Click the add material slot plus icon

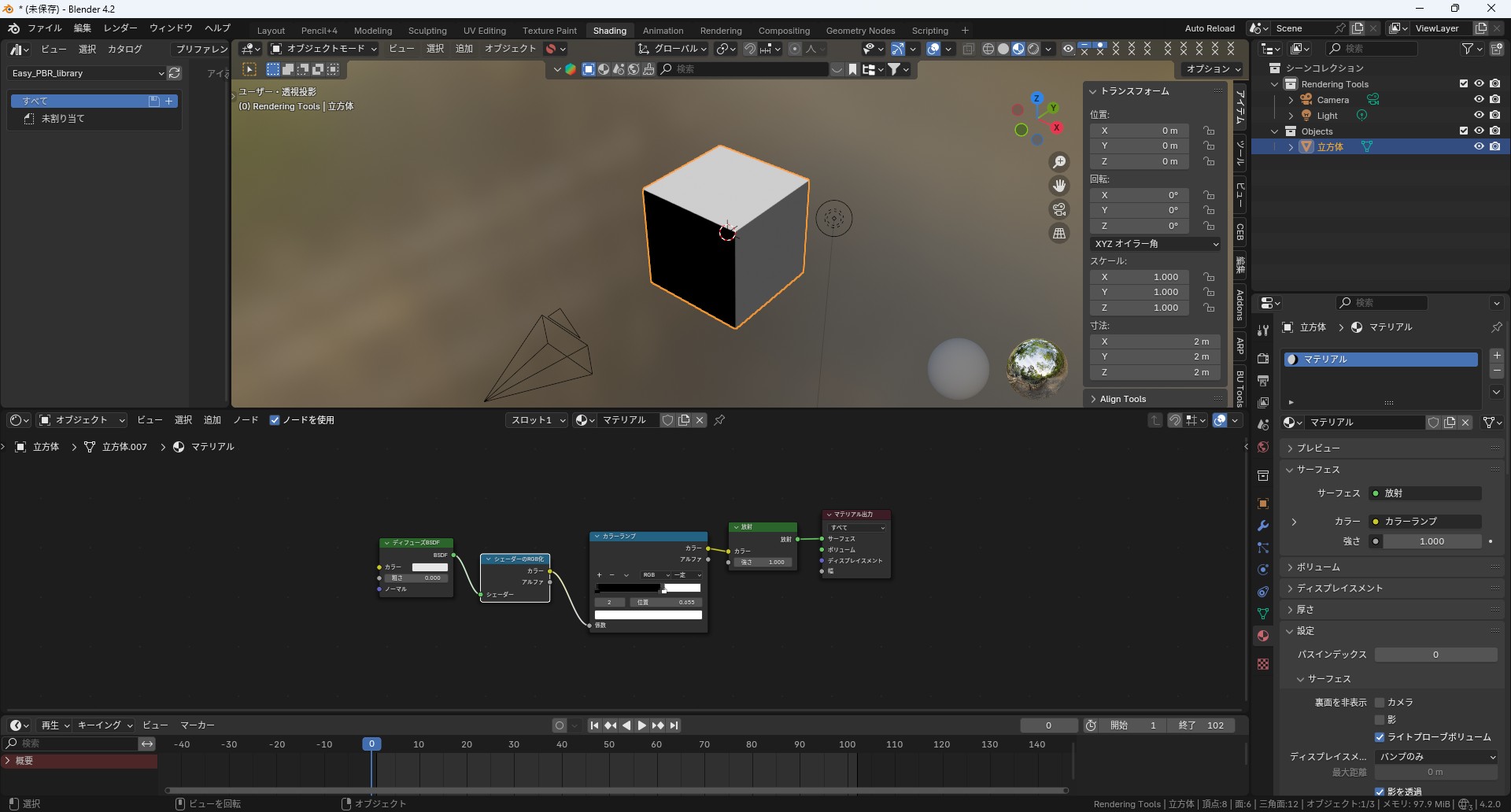click(x=1497, y=356)
